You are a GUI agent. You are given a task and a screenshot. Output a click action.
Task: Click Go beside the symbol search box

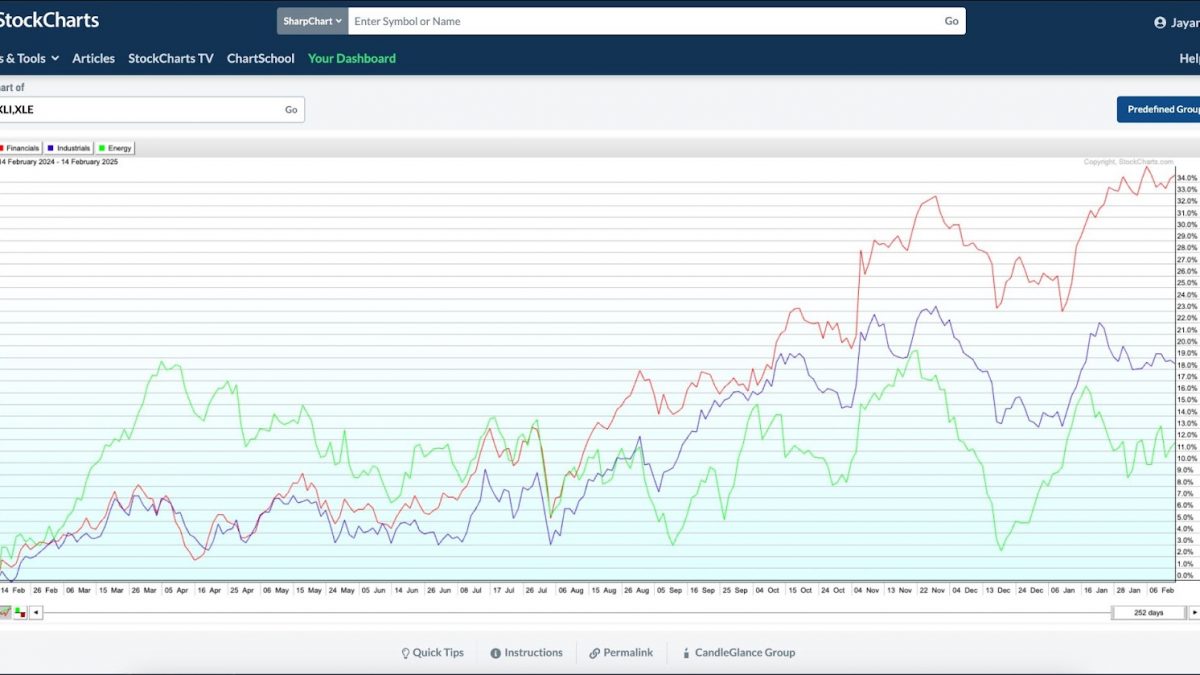pos(952,21)
